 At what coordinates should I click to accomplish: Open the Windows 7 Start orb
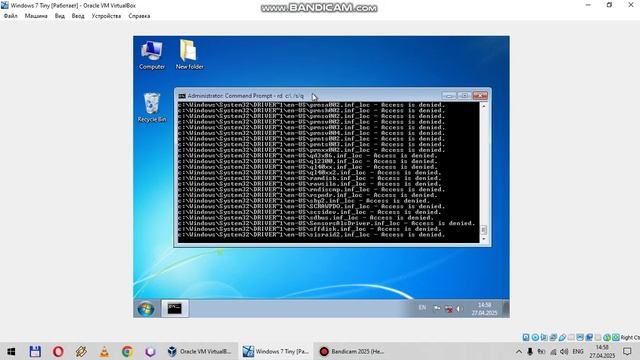pos(146,309)
